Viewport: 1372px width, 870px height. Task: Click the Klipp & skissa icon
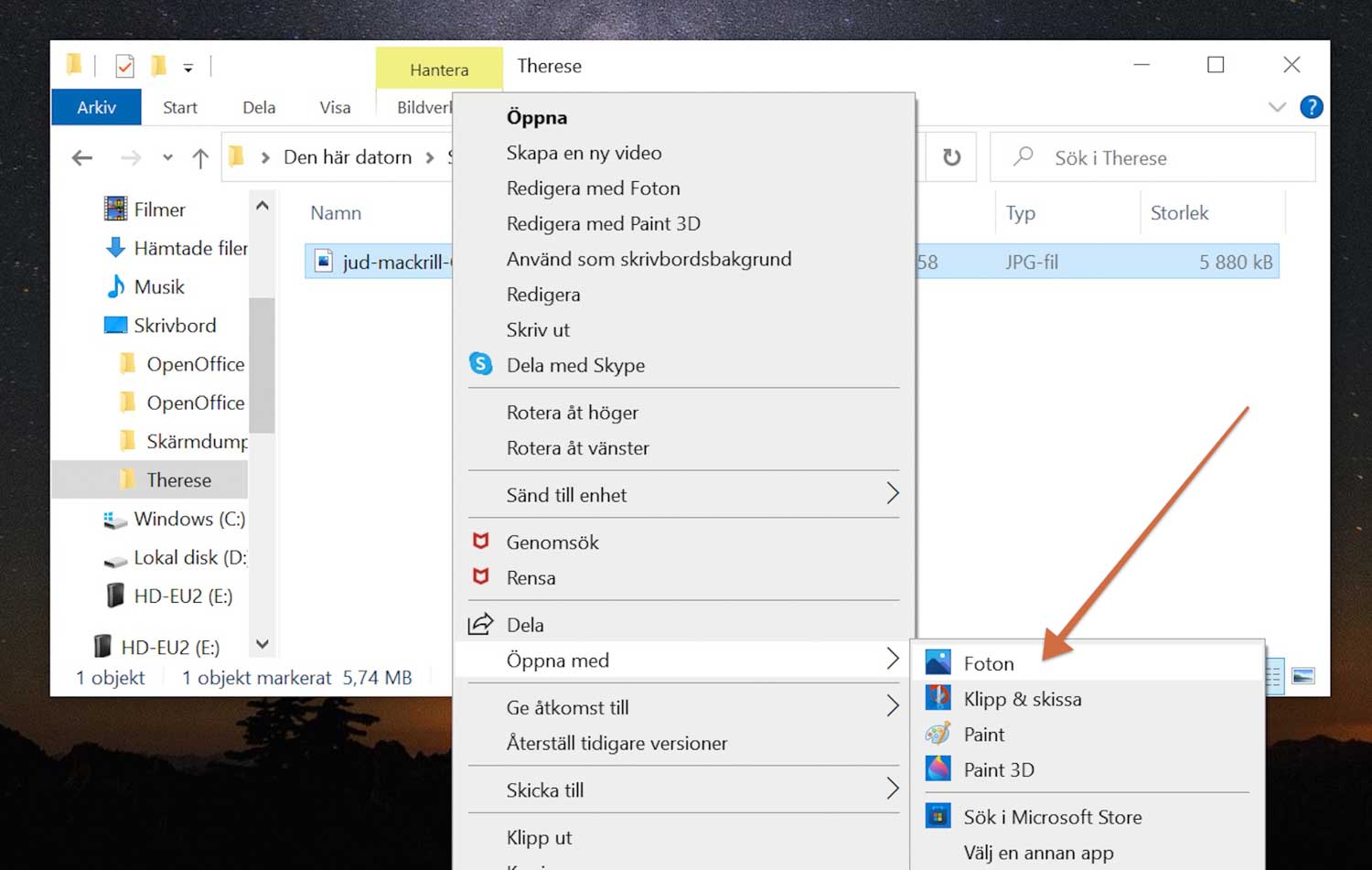point(938,698)
